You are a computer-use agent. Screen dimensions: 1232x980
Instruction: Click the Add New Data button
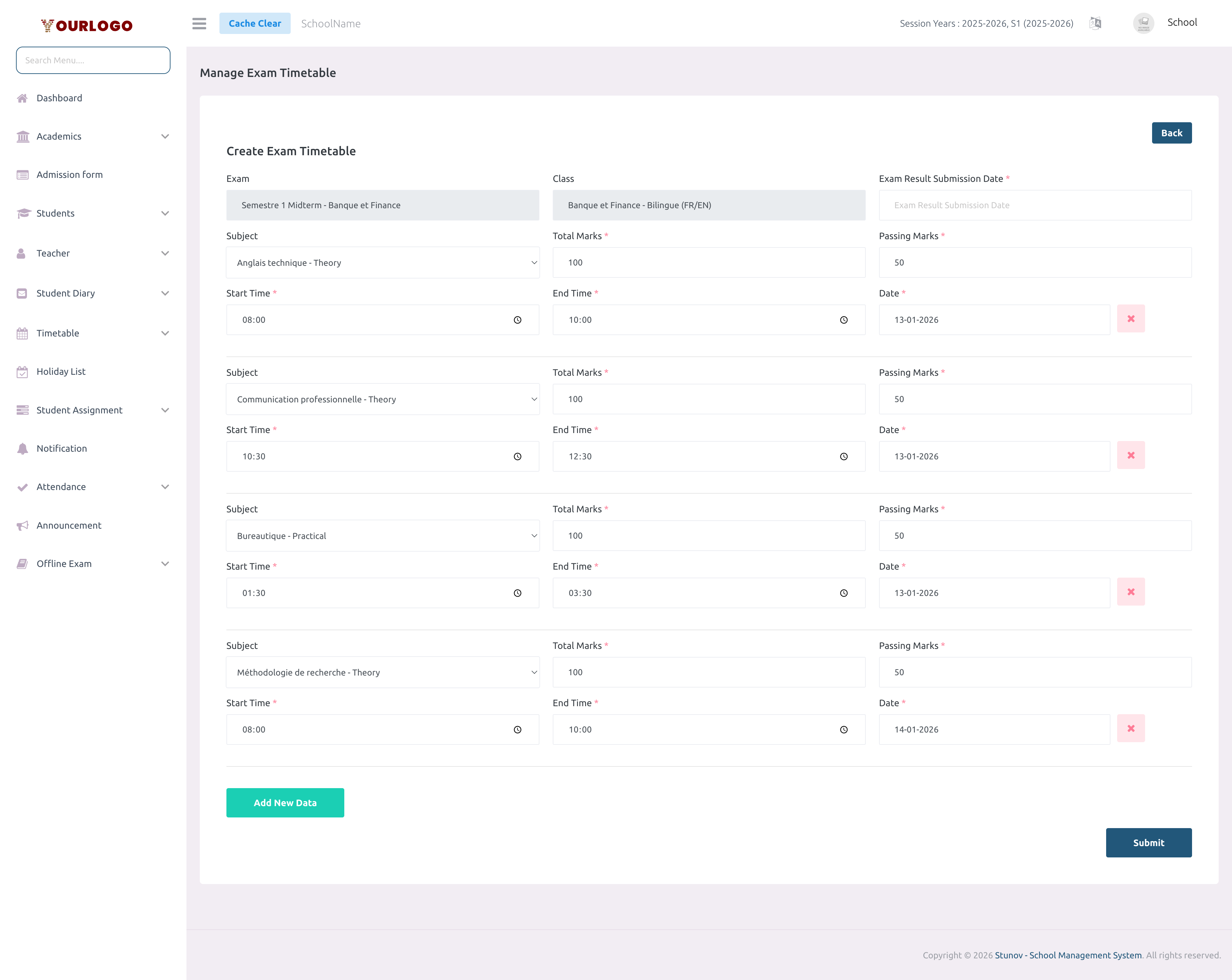tap(285, 803)
